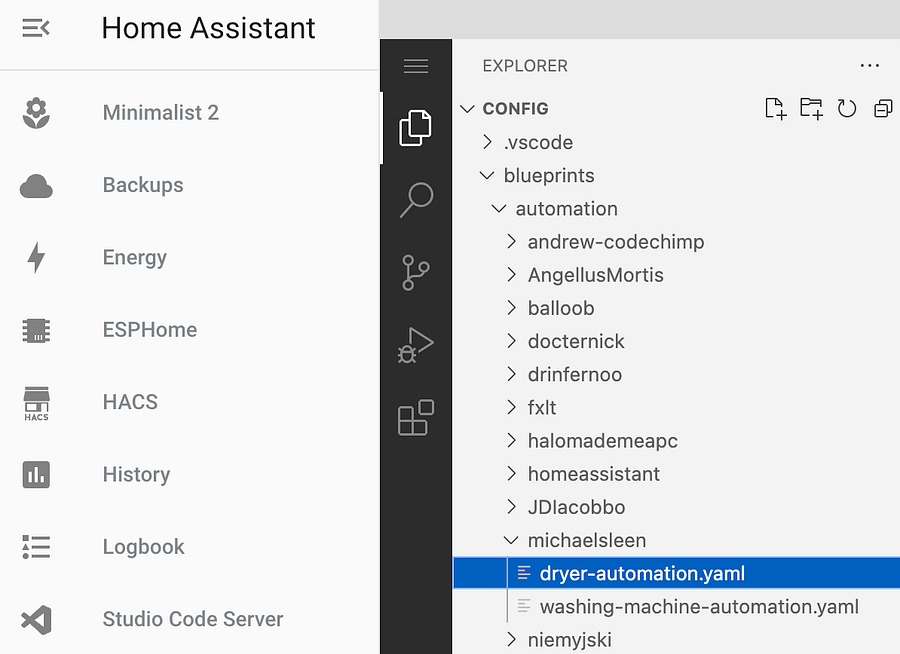Click the History bar chart icon
Screen dimensions: 900x654
(36, 475)
